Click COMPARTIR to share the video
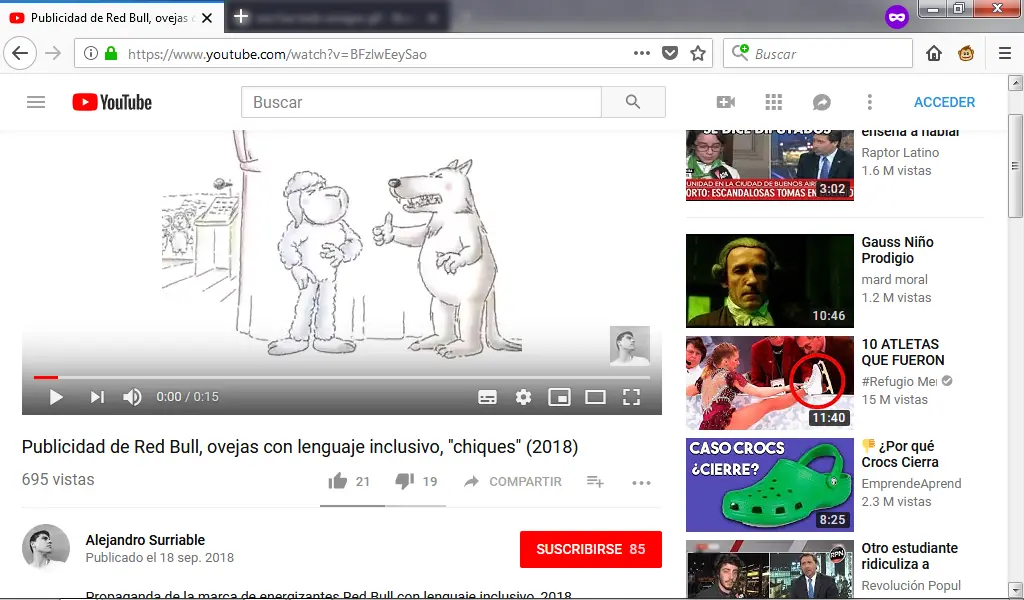This screenshot has height=600, width=1024. coord(513,482)
